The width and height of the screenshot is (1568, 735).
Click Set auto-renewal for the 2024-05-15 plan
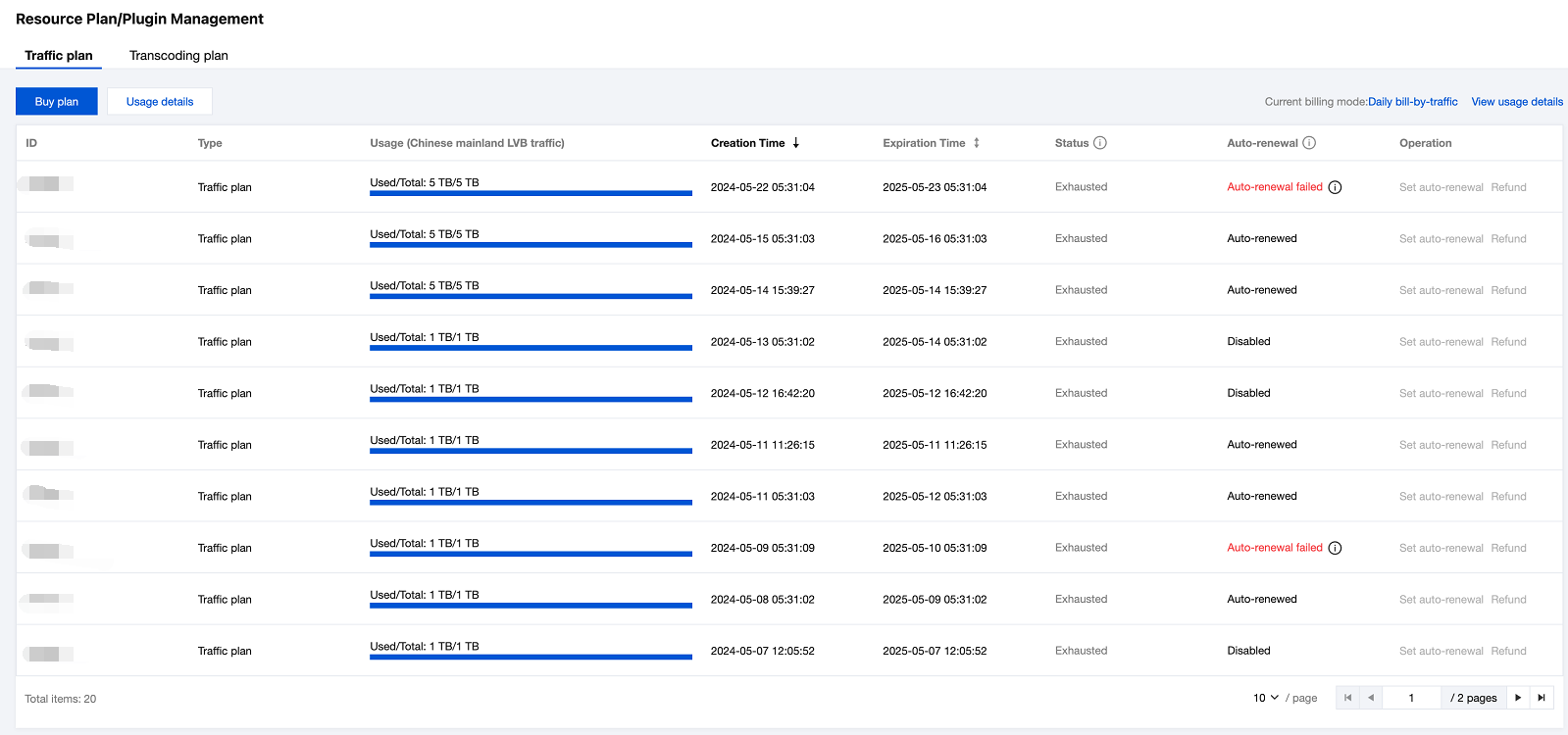(1441, 239)
